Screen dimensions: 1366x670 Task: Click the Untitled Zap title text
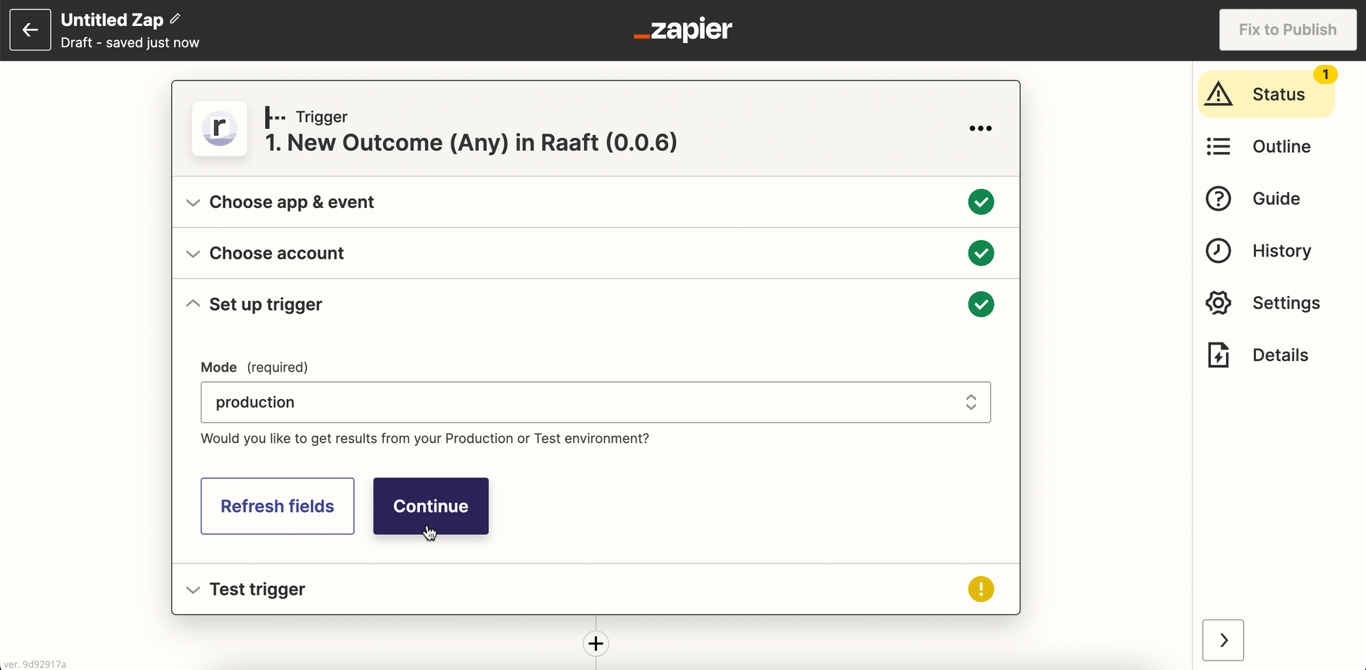point(112,20)
